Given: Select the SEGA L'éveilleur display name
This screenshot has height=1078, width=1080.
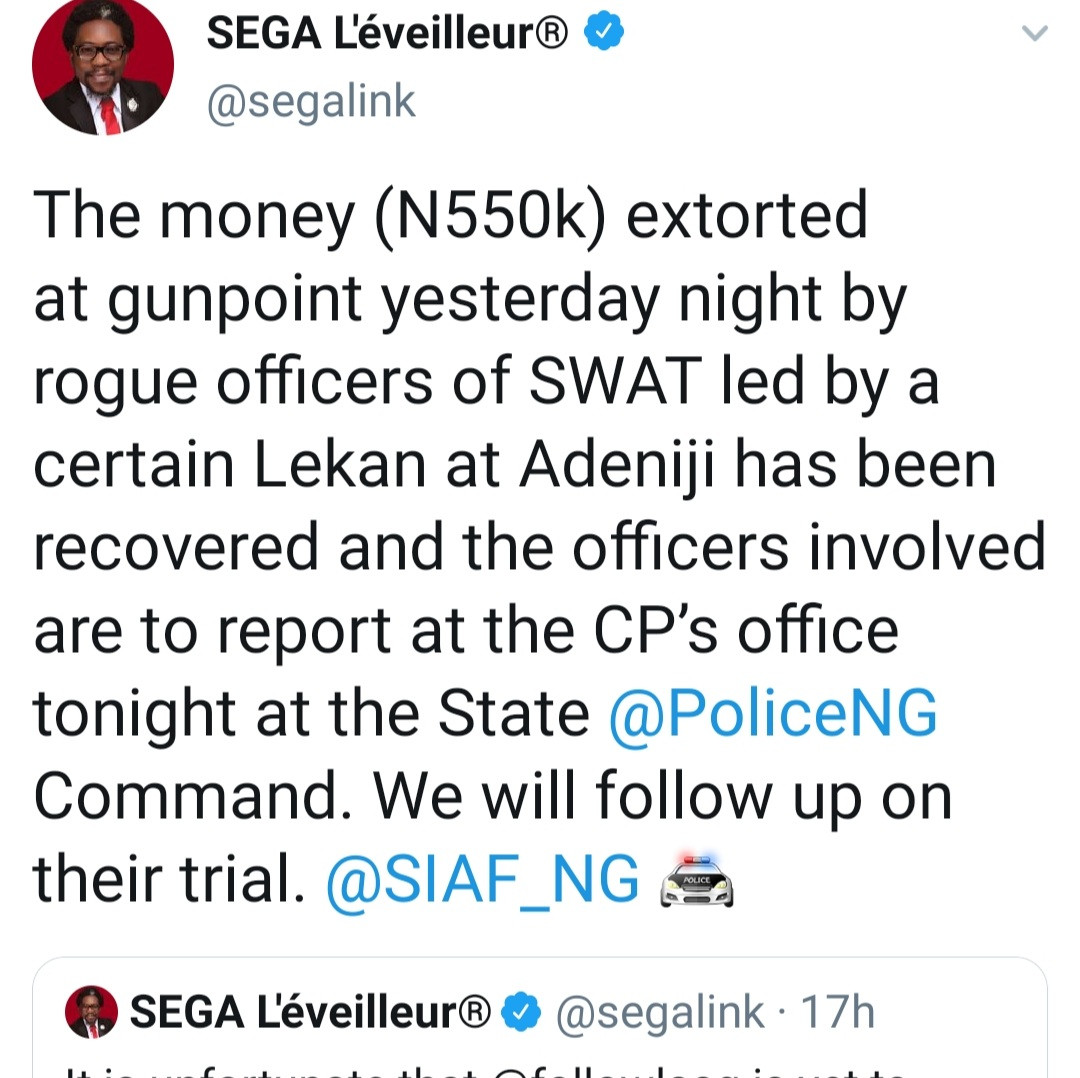Looking at the screenshot, I should tap(385, 30).
